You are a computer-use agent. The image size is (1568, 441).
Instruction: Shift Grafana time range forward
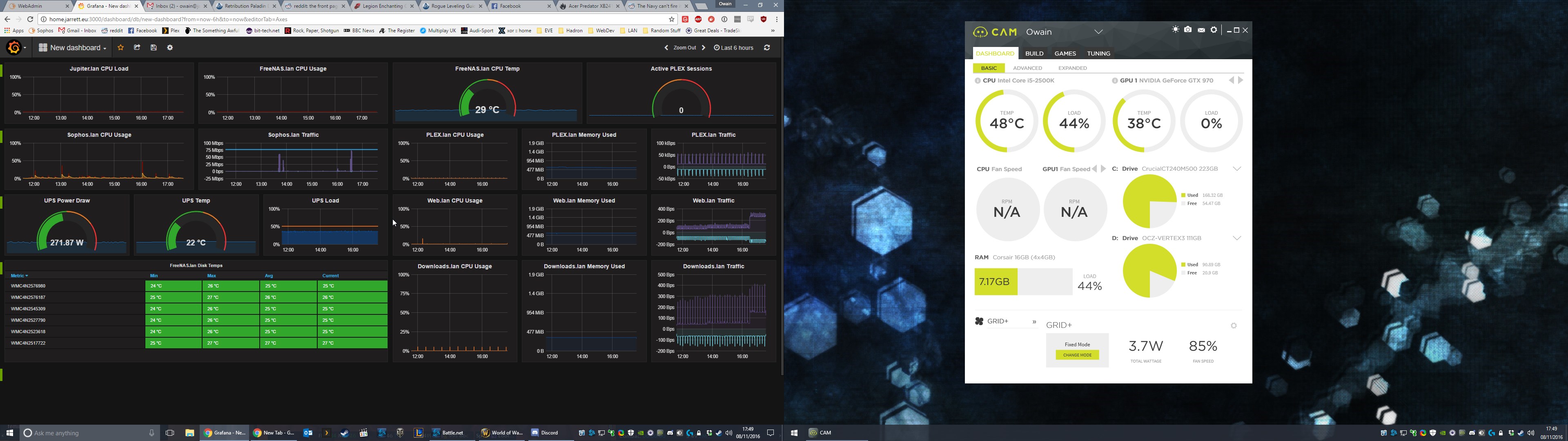point(704,47)
